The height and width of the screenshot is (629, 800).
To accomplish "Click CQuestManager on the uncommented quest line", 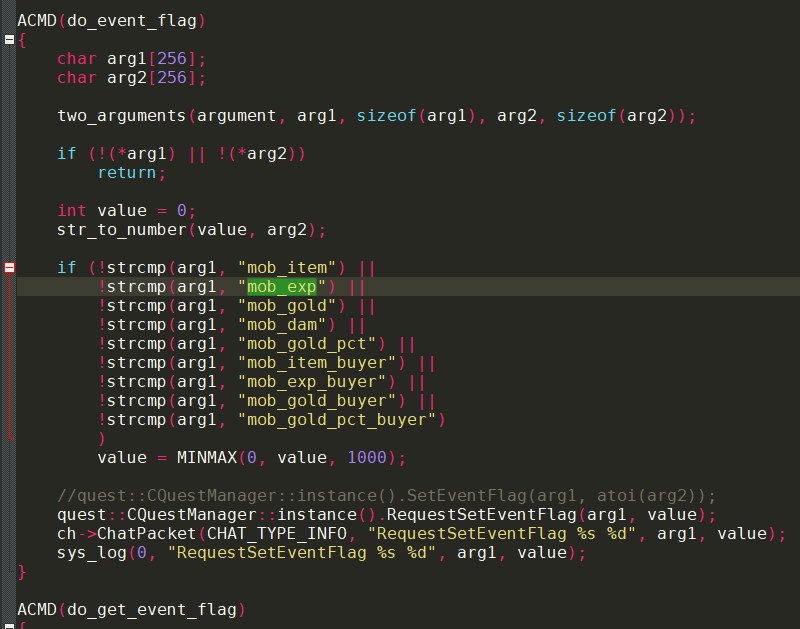I will 191,515.
